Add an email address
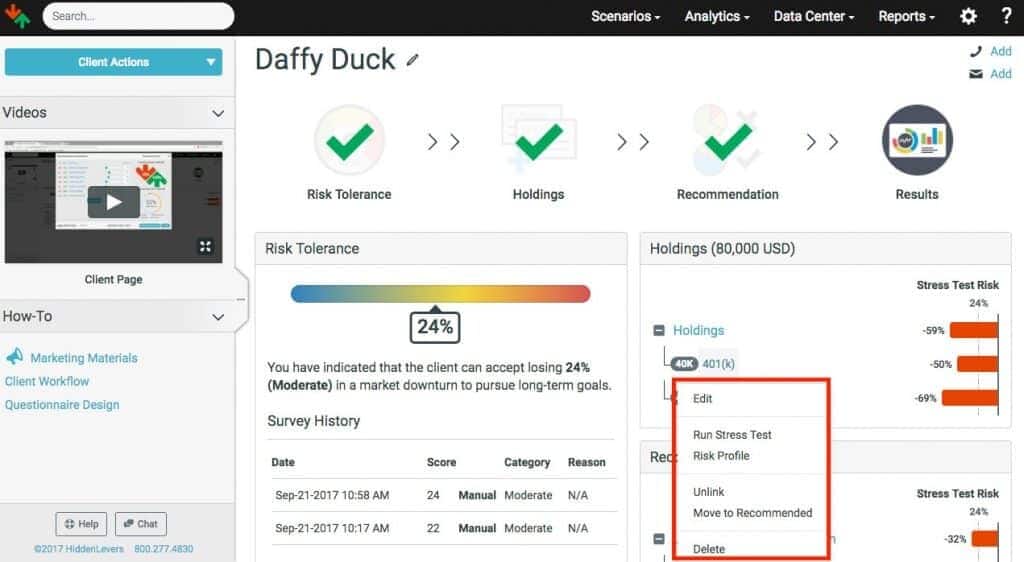 [1000, 74]
